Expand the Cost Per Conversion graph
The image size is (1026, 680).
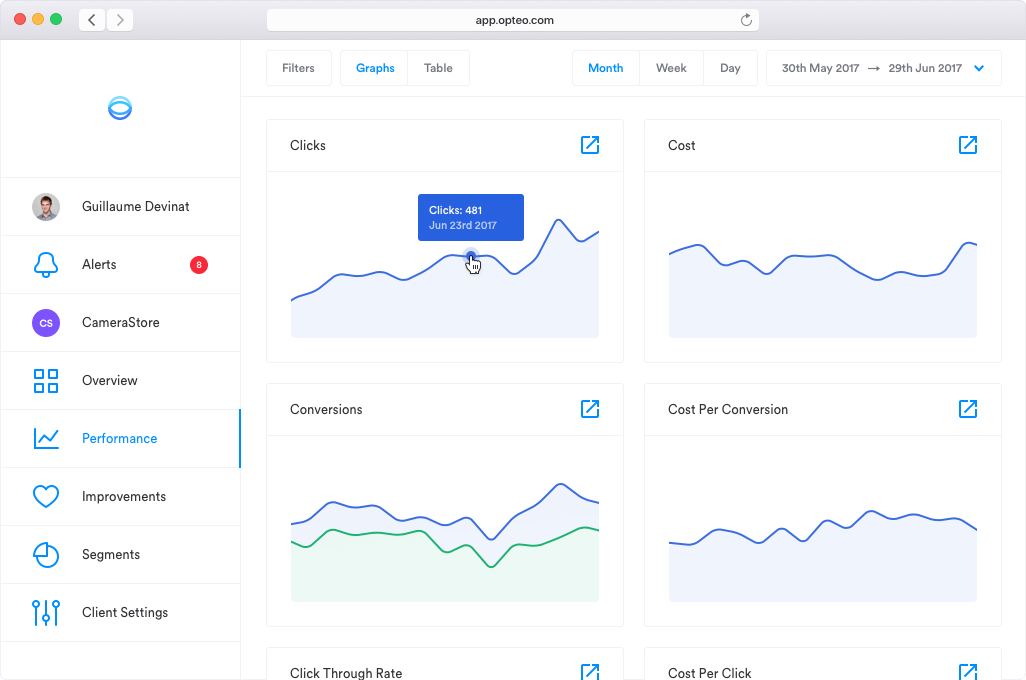[x=968, y=409]
